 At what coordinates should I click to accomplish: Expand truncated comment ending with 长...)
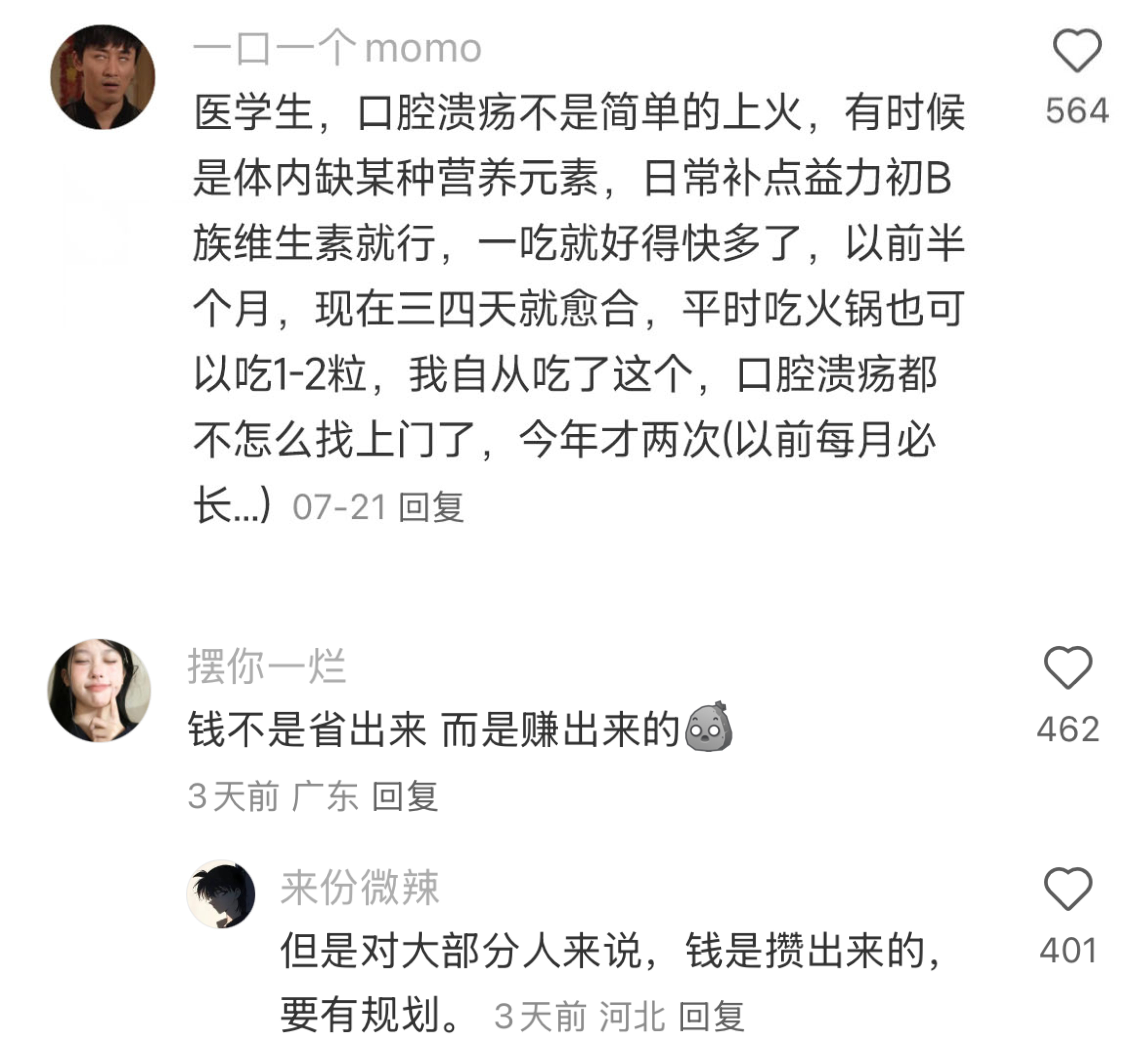point(231,505)
